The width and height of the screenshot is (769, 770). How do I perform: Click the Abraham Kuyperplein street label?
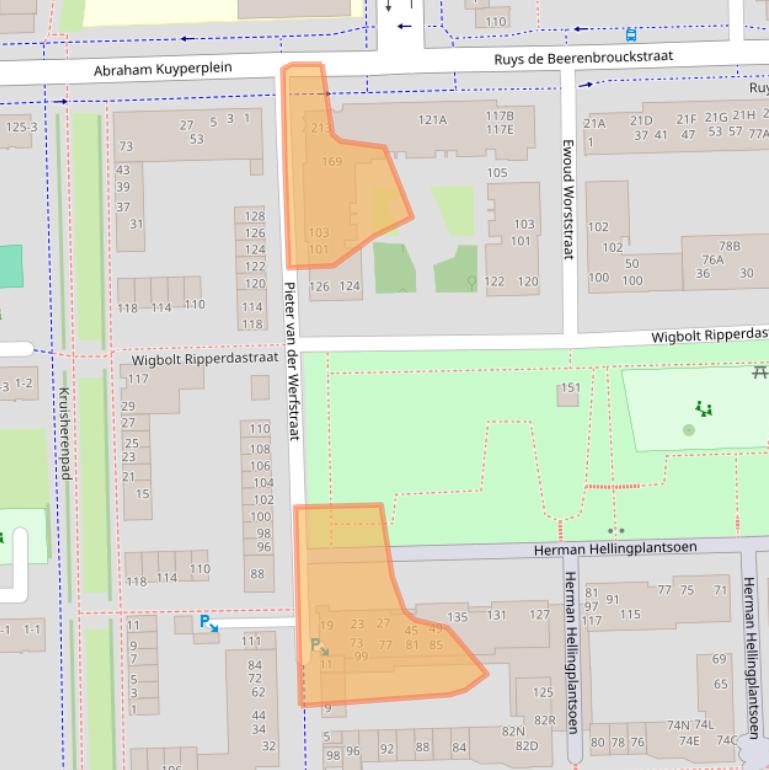pos(163,69)
